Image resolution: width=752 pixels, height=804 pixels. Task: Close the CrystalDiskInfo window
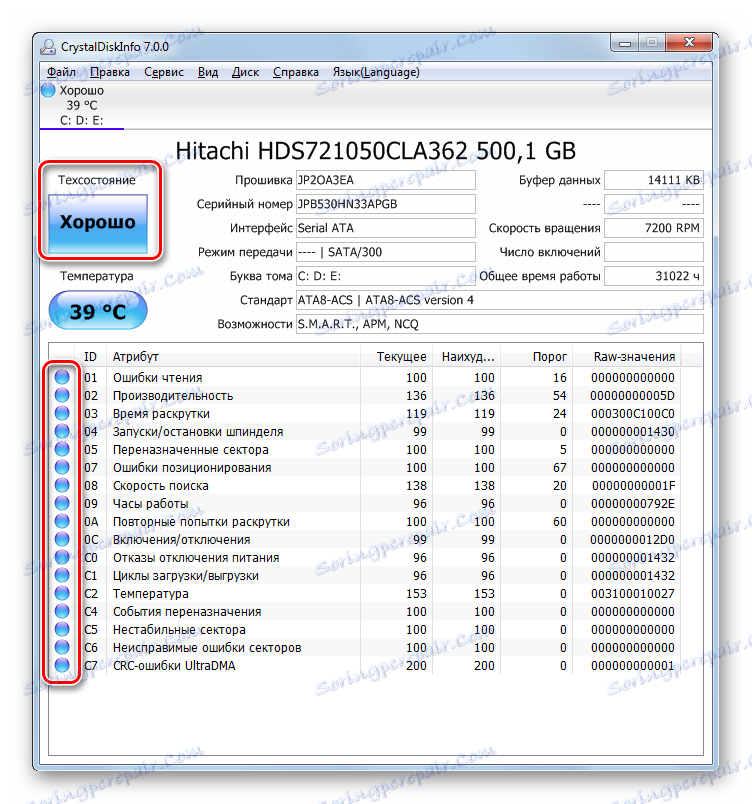pyautogui.click(x=689, y=43)
